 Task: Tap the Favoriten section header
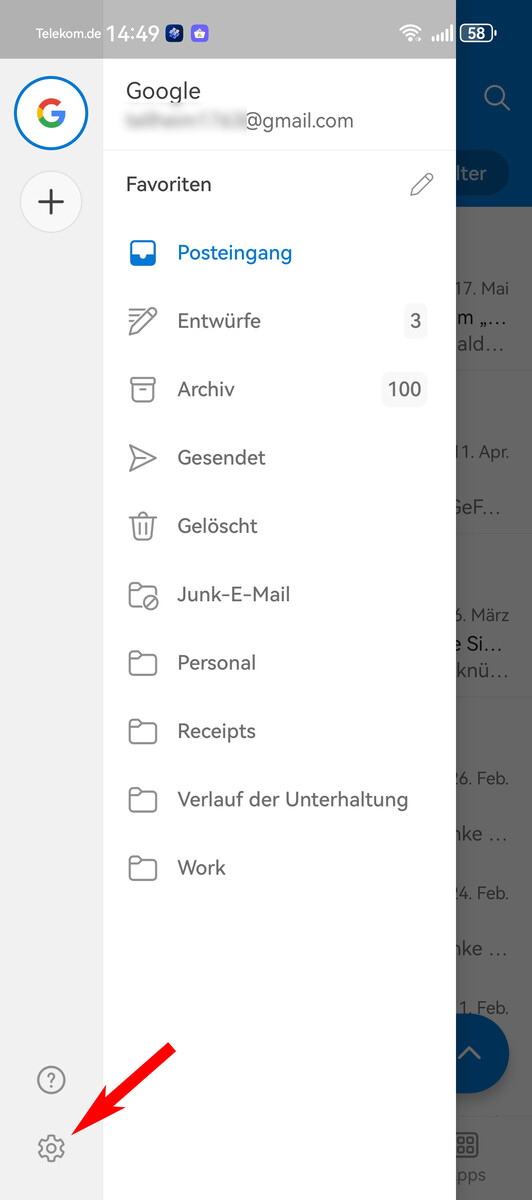pyautogui.click(x=169, y=184)
